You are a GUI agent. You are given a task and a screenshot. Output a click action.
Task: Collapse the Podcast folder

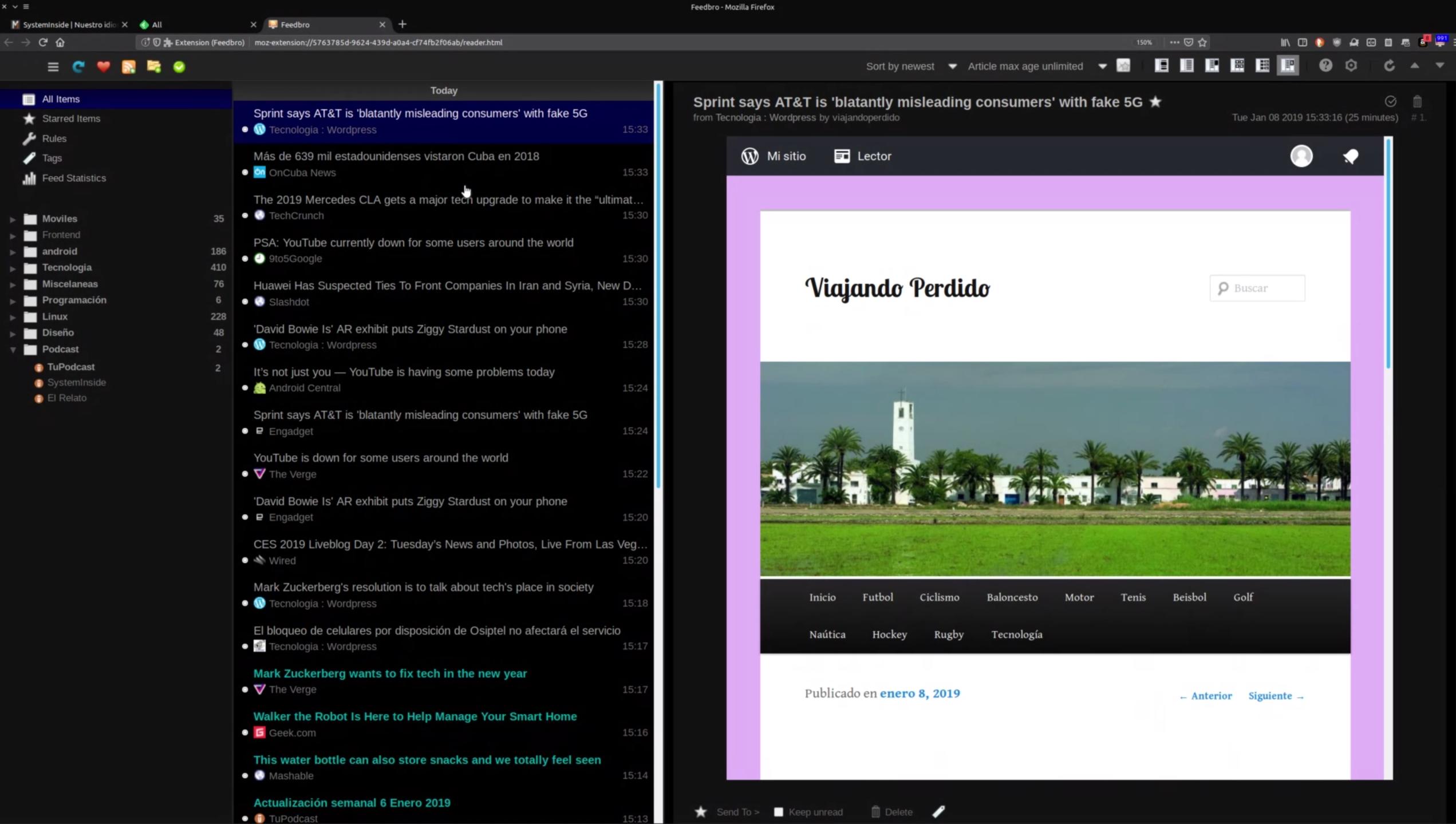[13, 349]
